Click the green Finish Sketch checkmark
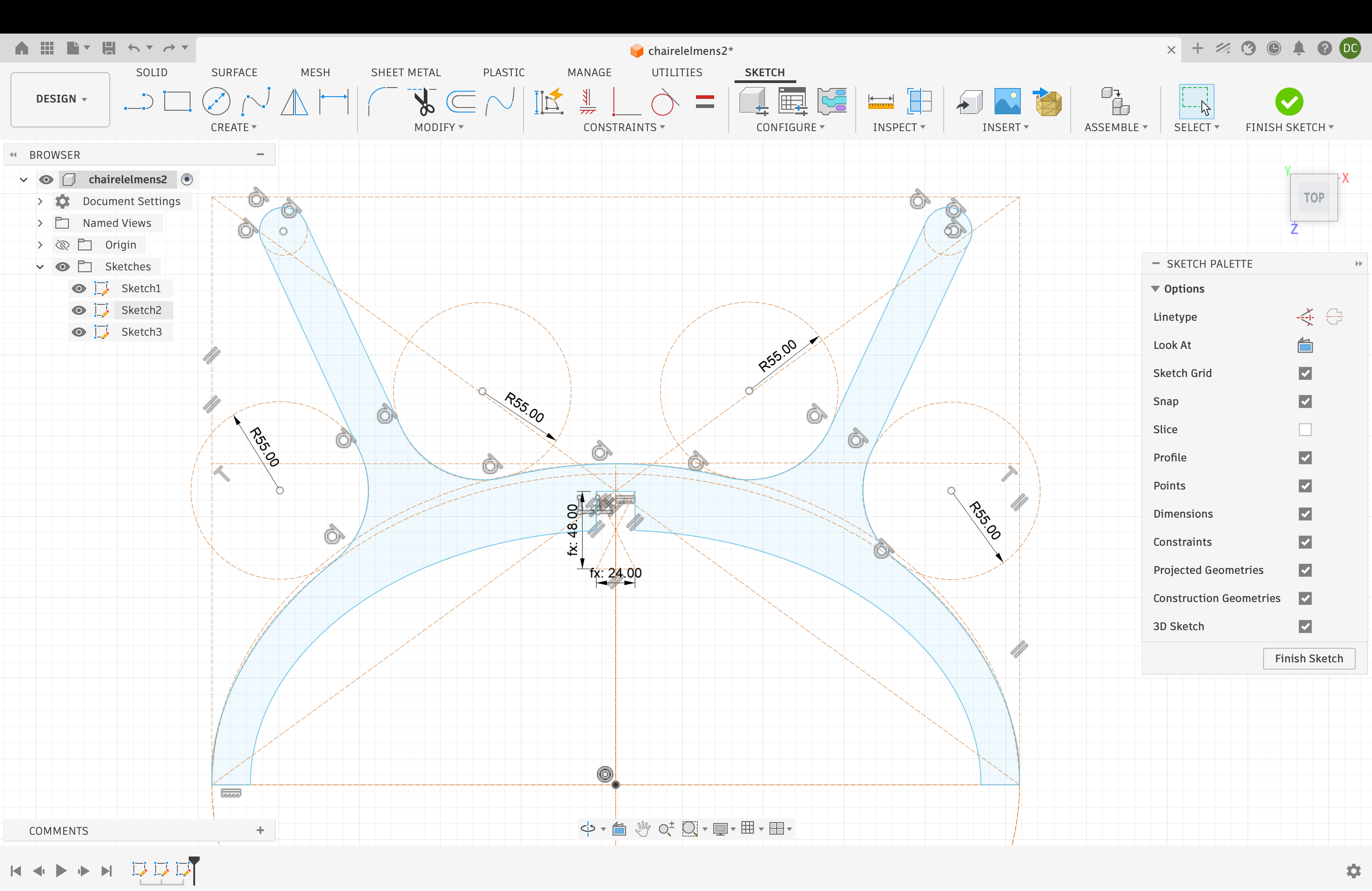 [x=1289, y=102]
